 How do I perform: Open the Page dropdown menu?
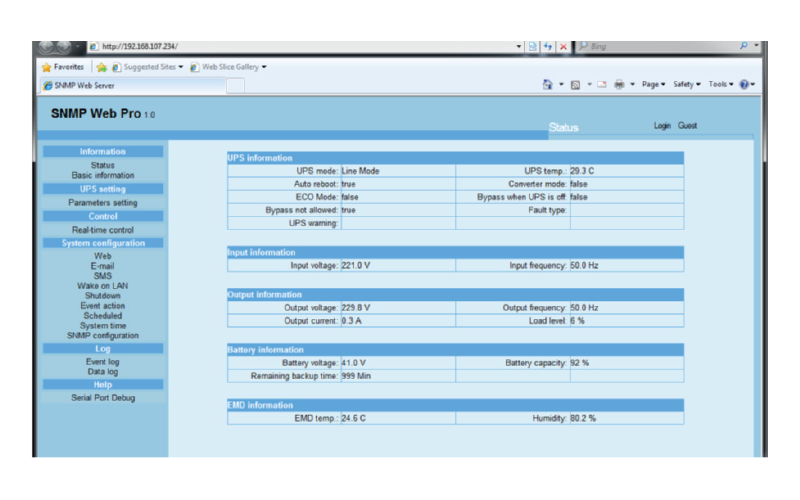click(x=654, y=85)
